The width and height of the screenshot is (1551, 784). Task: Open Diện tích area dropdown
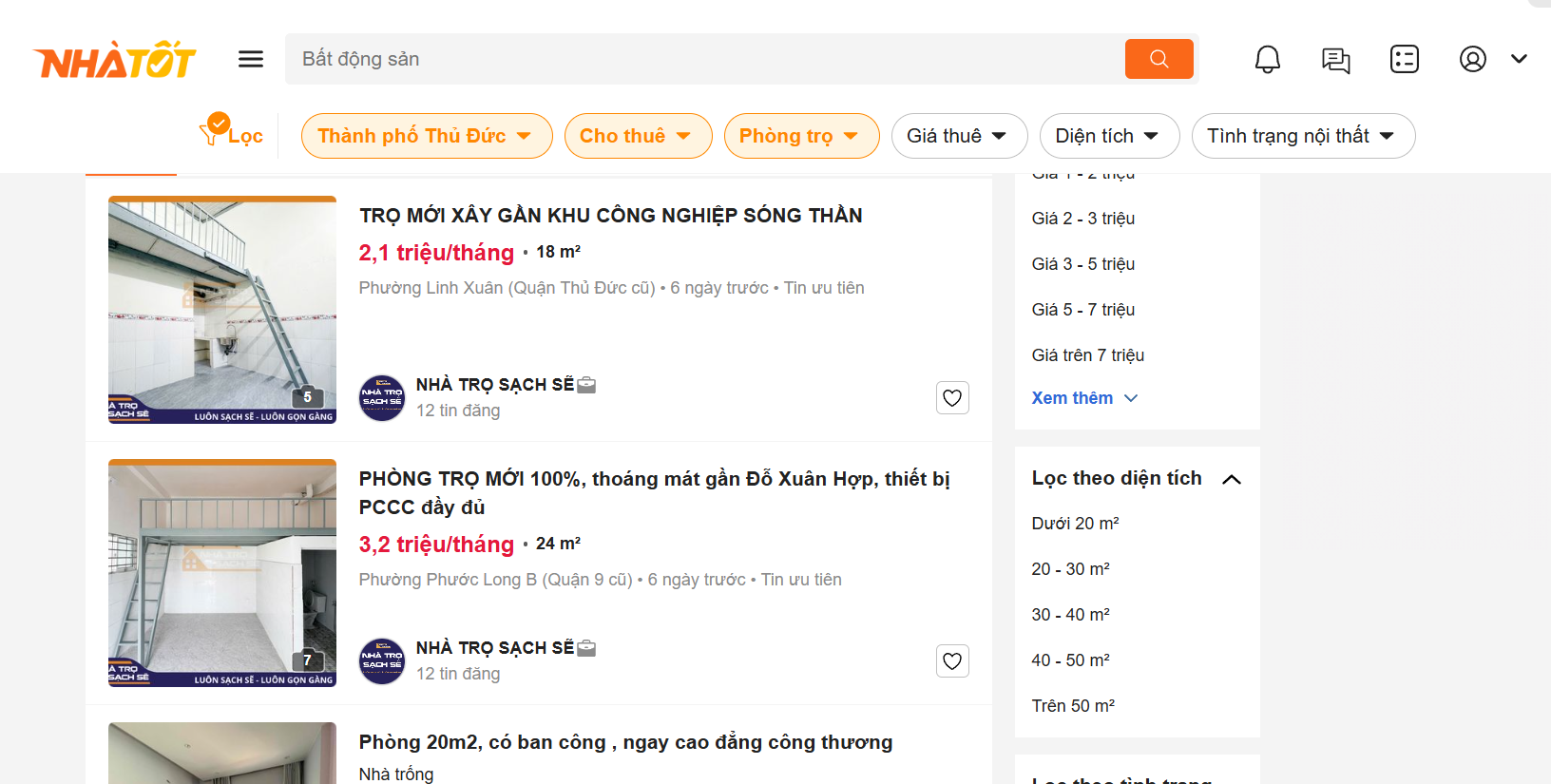pyautogui.click(x=1110, y=136)
